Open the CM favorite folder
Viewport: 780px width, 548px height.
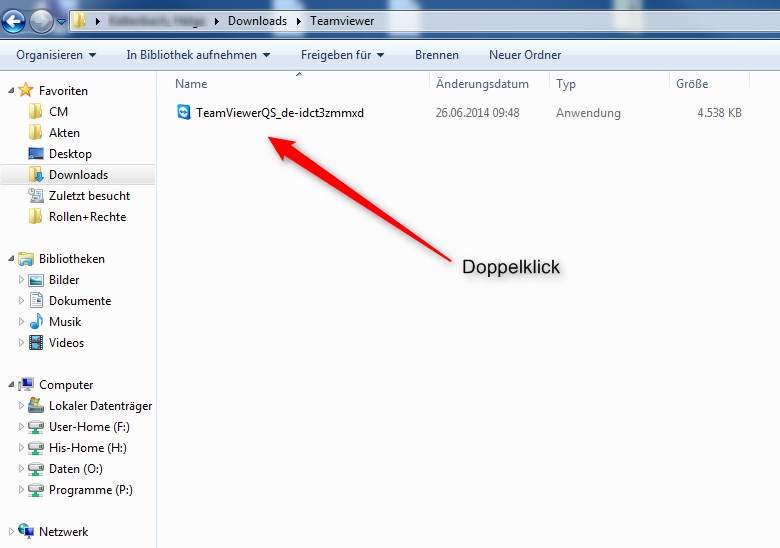(58, 112)
